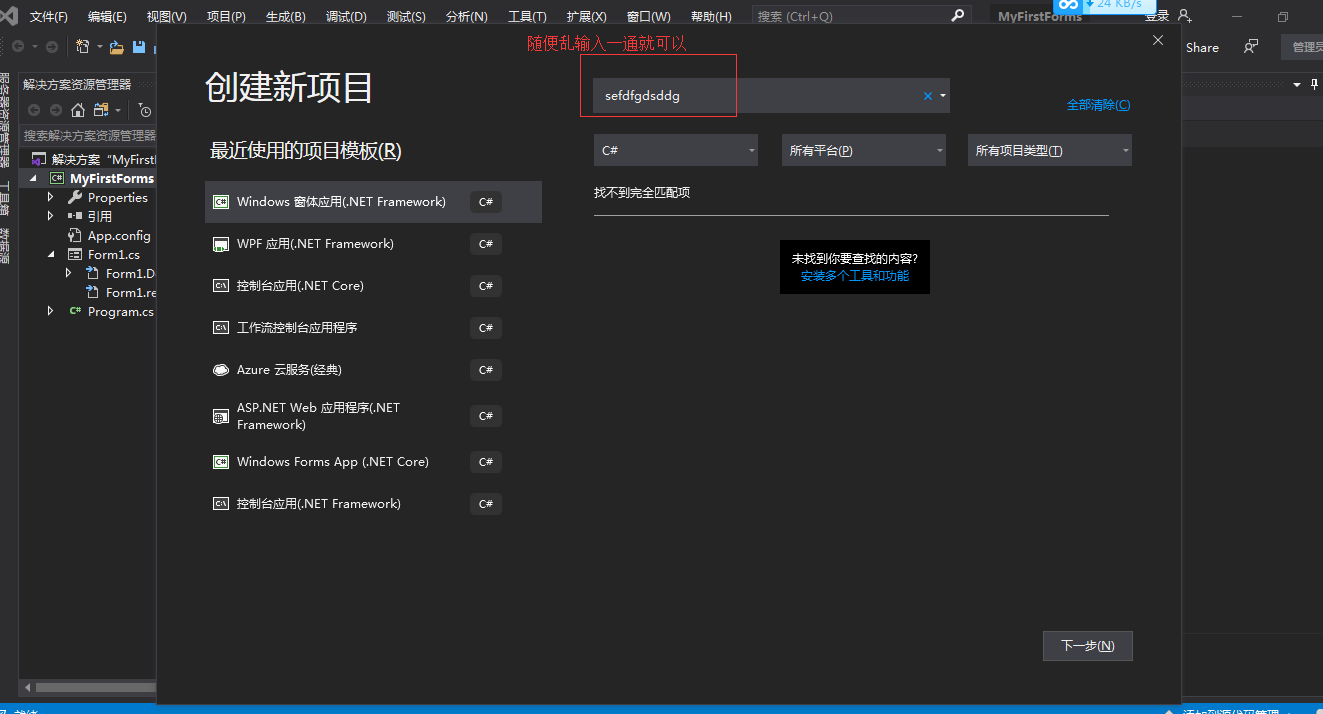Click the 登录 sign-in text

click(x=1157, y=16)
